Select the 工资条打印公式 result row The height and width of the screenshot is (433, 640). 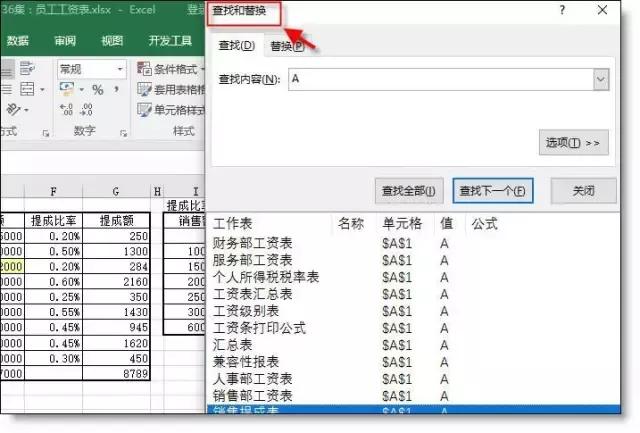(413, 328)
